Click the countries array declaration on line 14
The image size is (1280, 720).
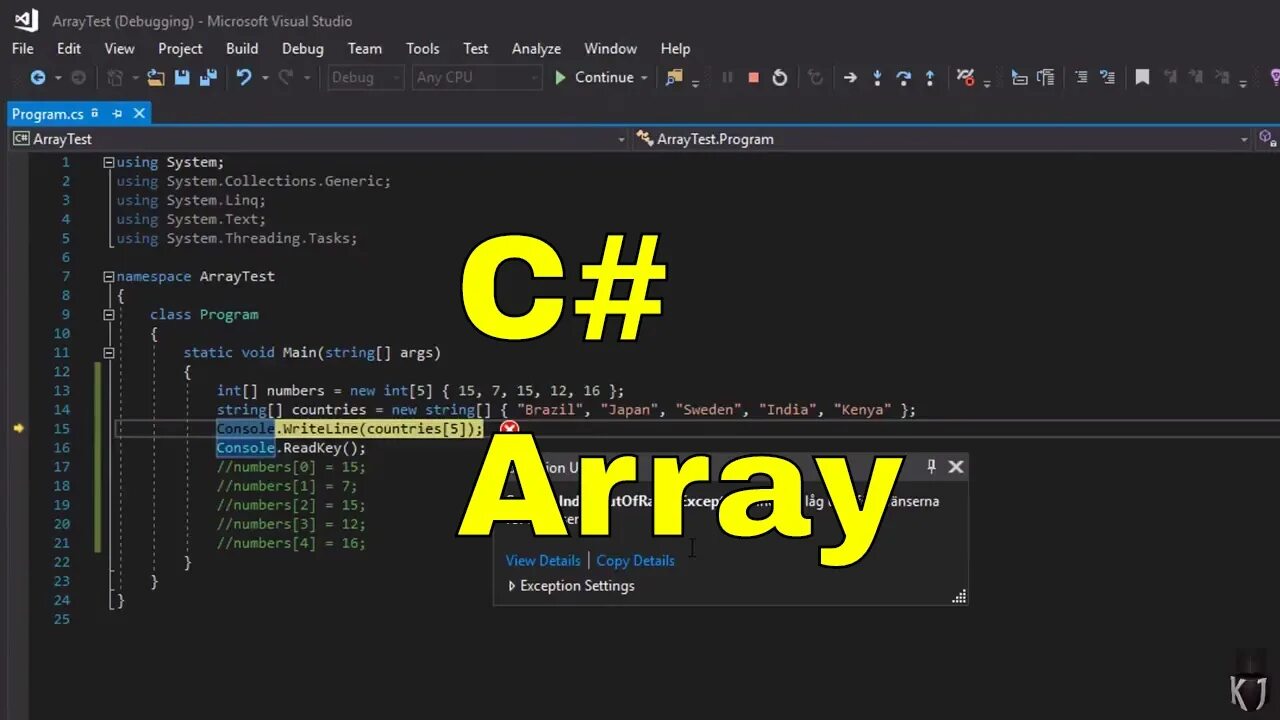click(x=566, y=410)
